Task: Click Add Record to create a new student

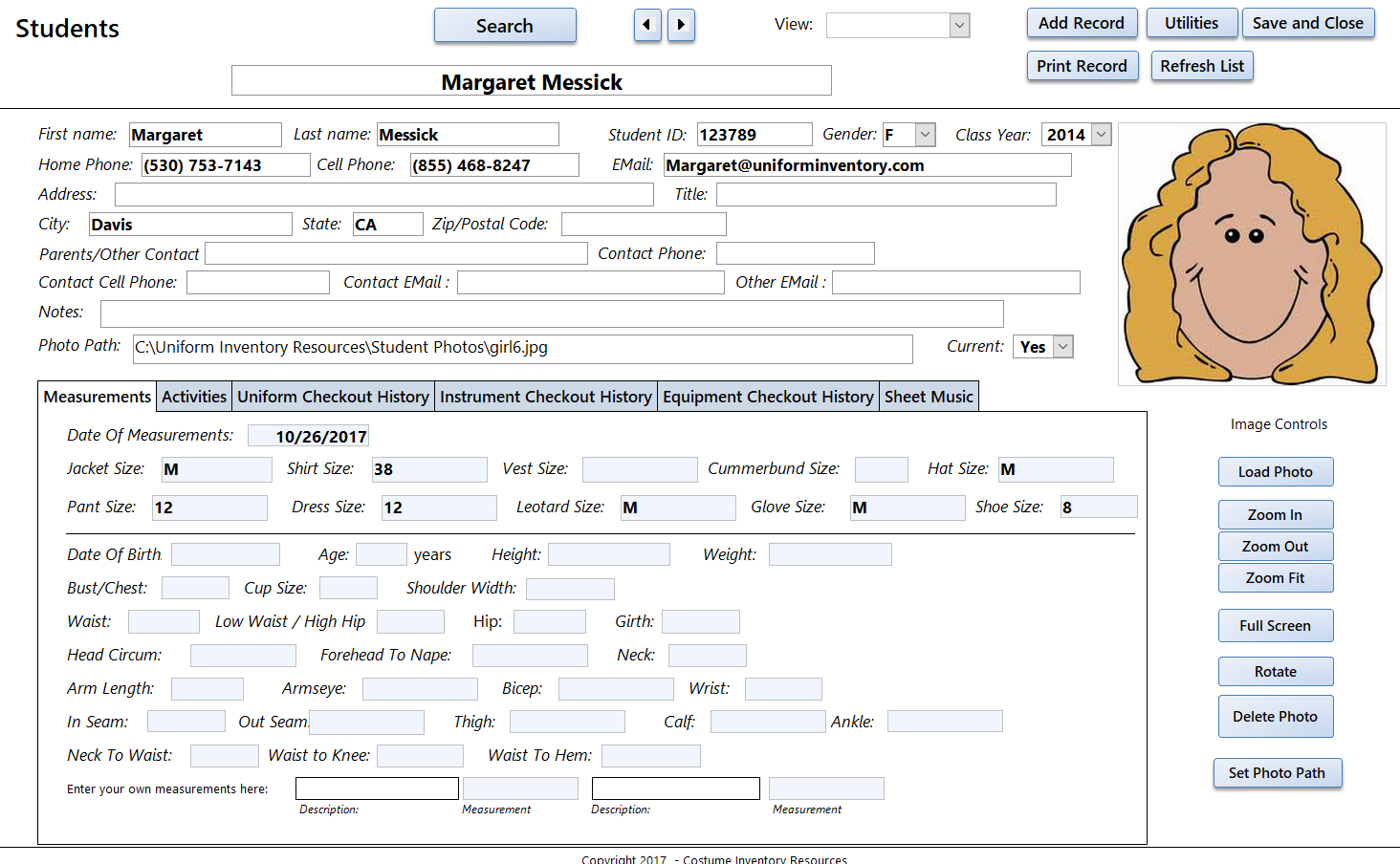Action: coord(1082,22)
